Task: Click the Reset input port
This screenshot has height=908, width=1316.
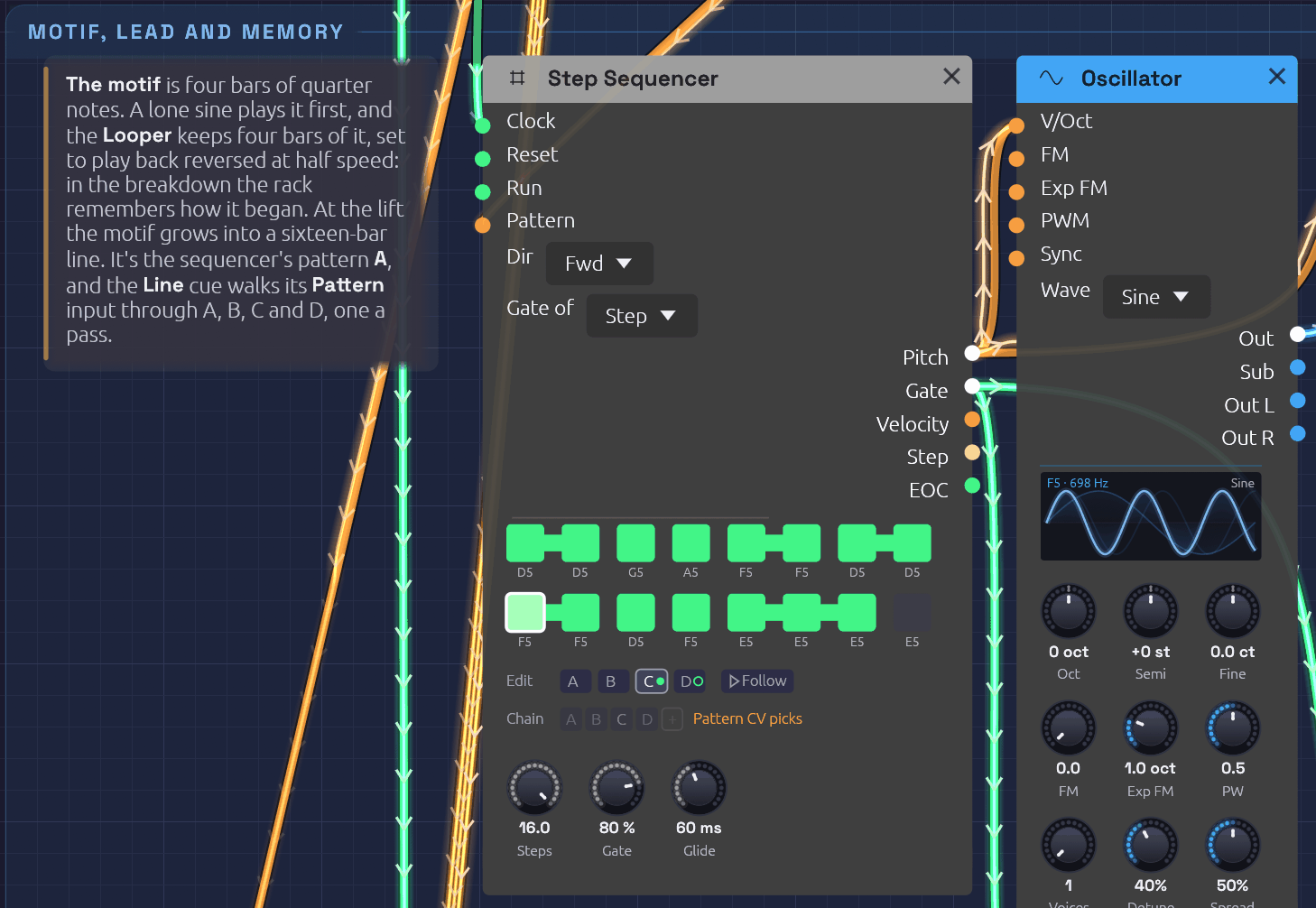Action: (x=483, y=159)
